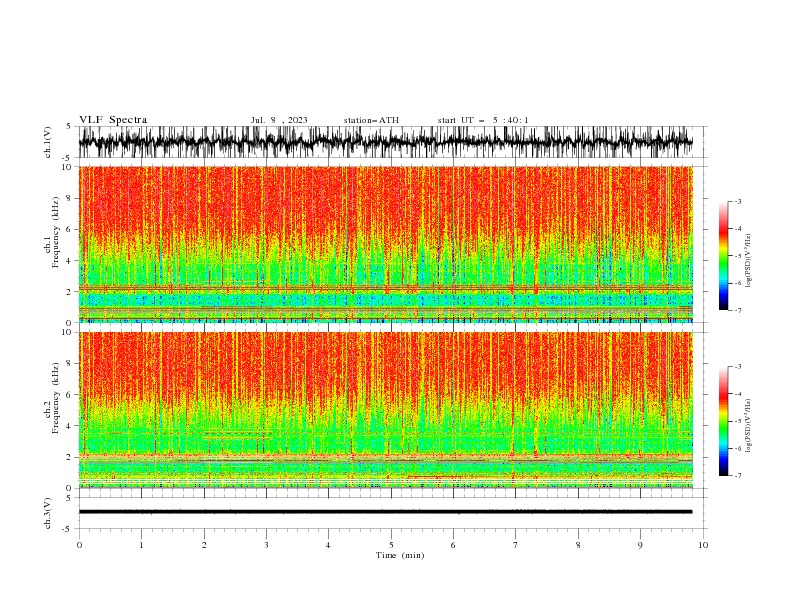Click time axis tick label "3"
This screenshot has height=612, width=792.
pyautogui.click(x=266, y=545)
